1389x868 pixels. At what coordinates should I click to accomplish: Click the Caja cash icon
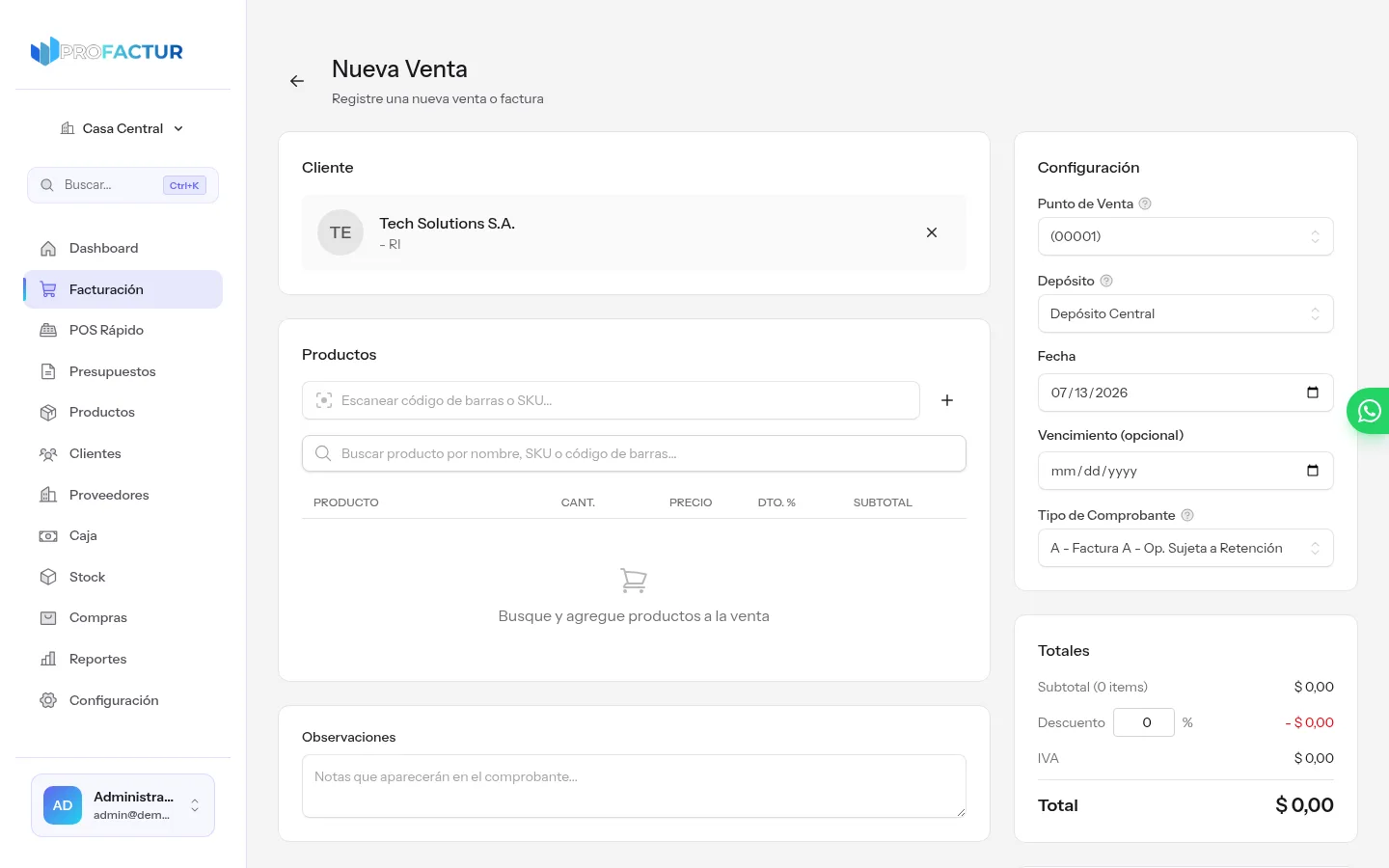[48, 535]
